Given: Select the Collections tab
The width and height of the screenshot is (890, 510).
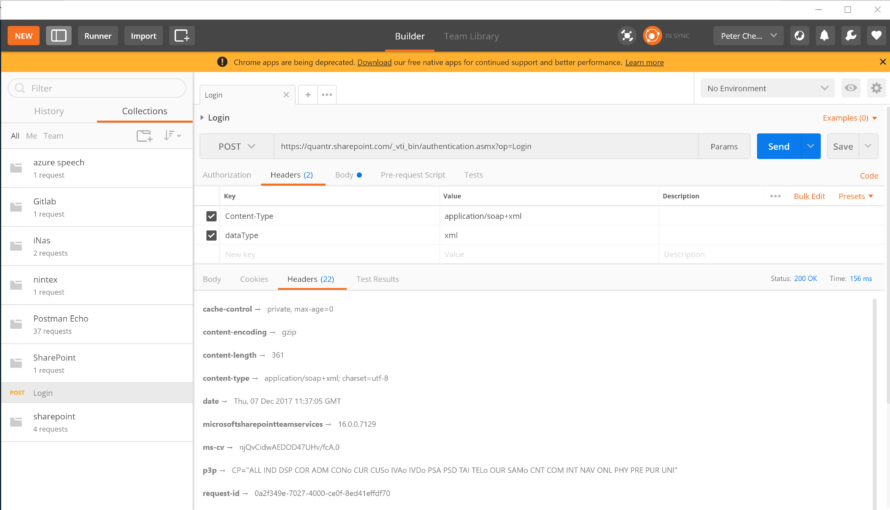Looking at the screenshot, I should (x=144, y=111).
